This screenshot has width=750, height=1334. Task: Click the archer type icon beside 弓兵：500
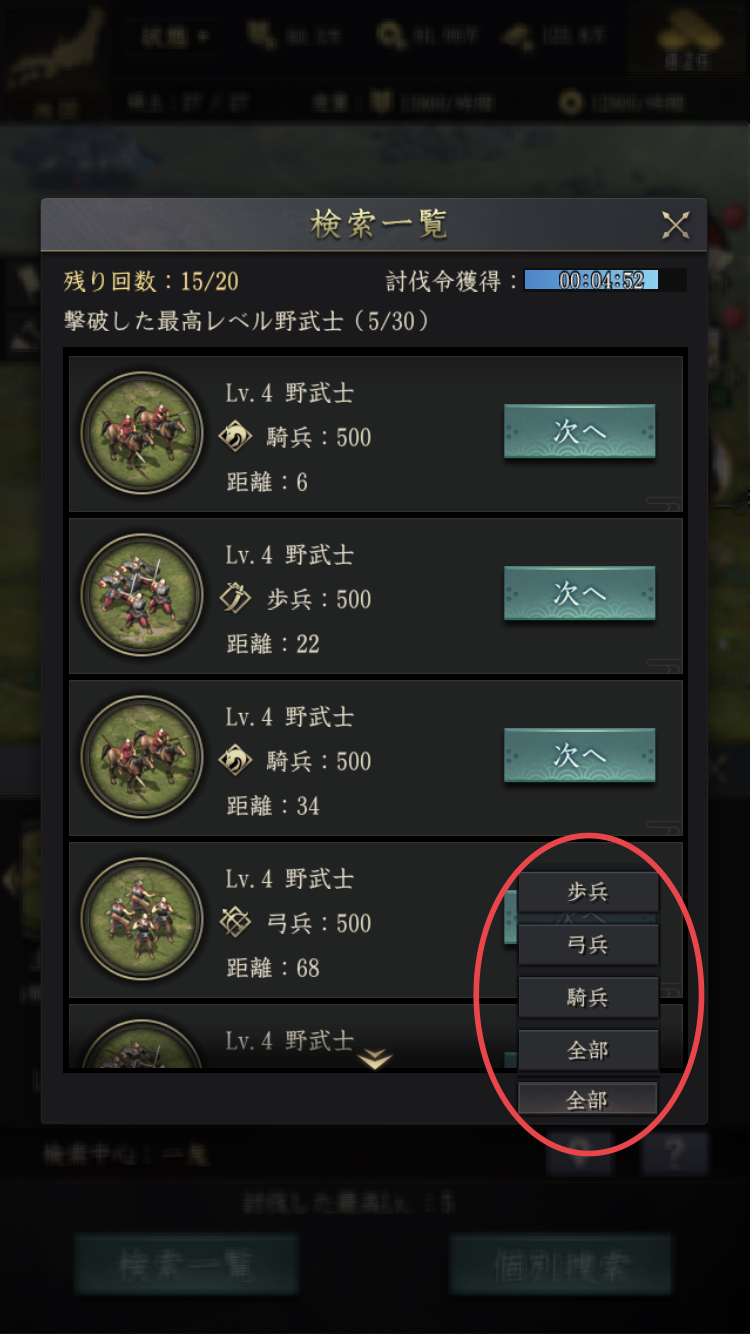point(236,923)
